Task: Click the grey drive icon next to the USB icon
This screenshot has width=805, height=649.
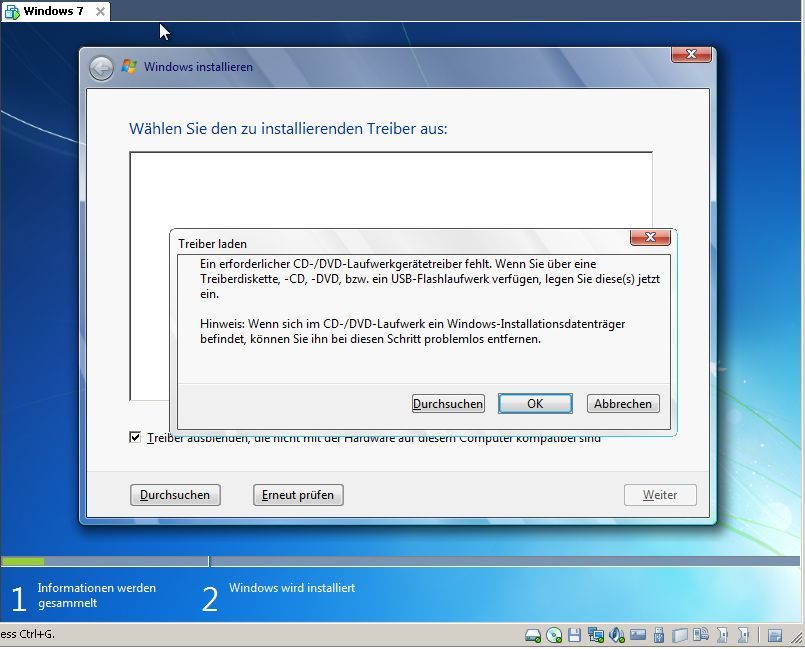Action: [x=680, y=636]
